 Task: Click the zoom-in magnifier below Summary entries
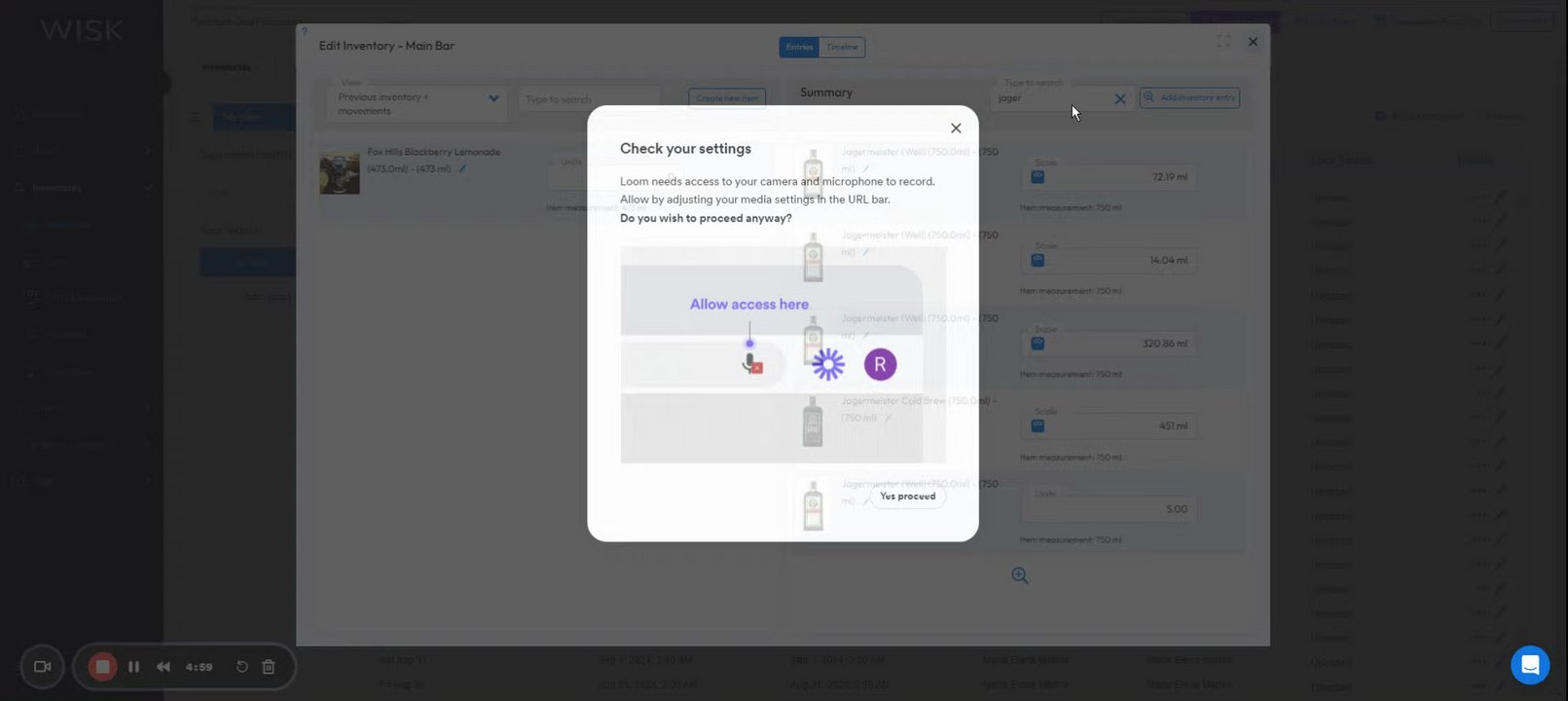tap(1020, 575)
